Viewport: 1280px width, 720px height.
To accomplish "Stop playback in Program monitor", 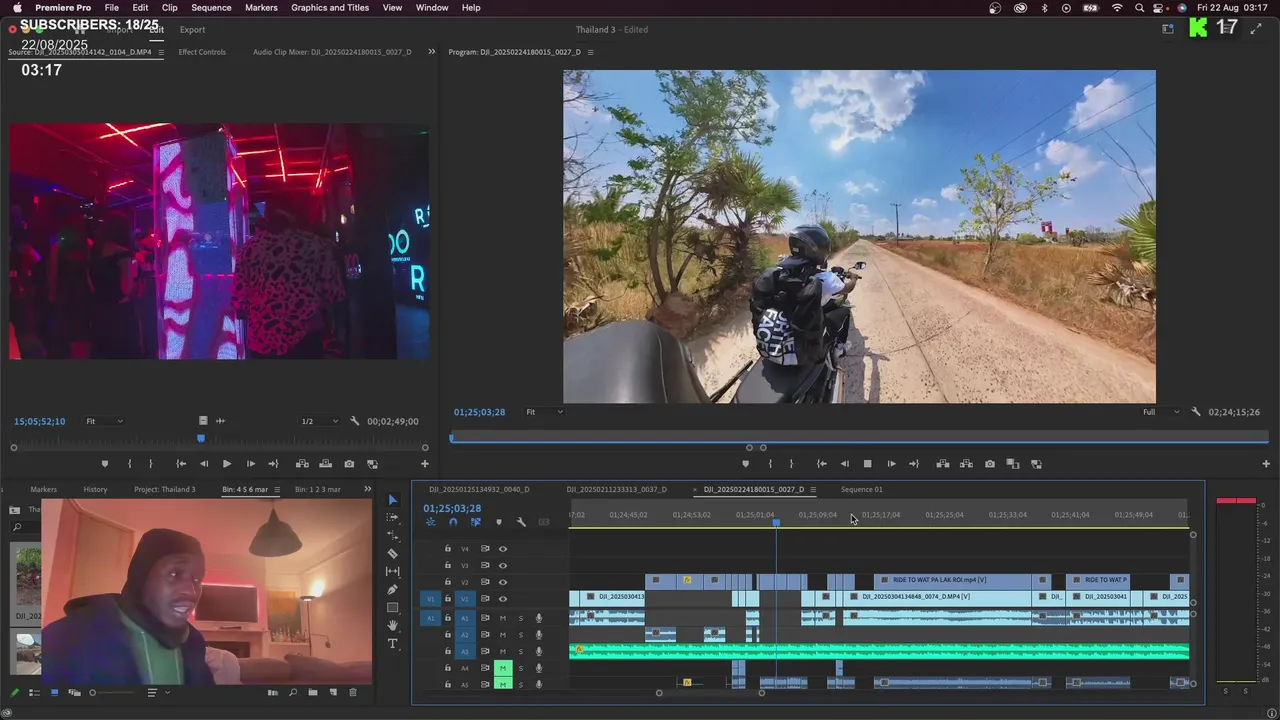I will click(x=867, y=464).
